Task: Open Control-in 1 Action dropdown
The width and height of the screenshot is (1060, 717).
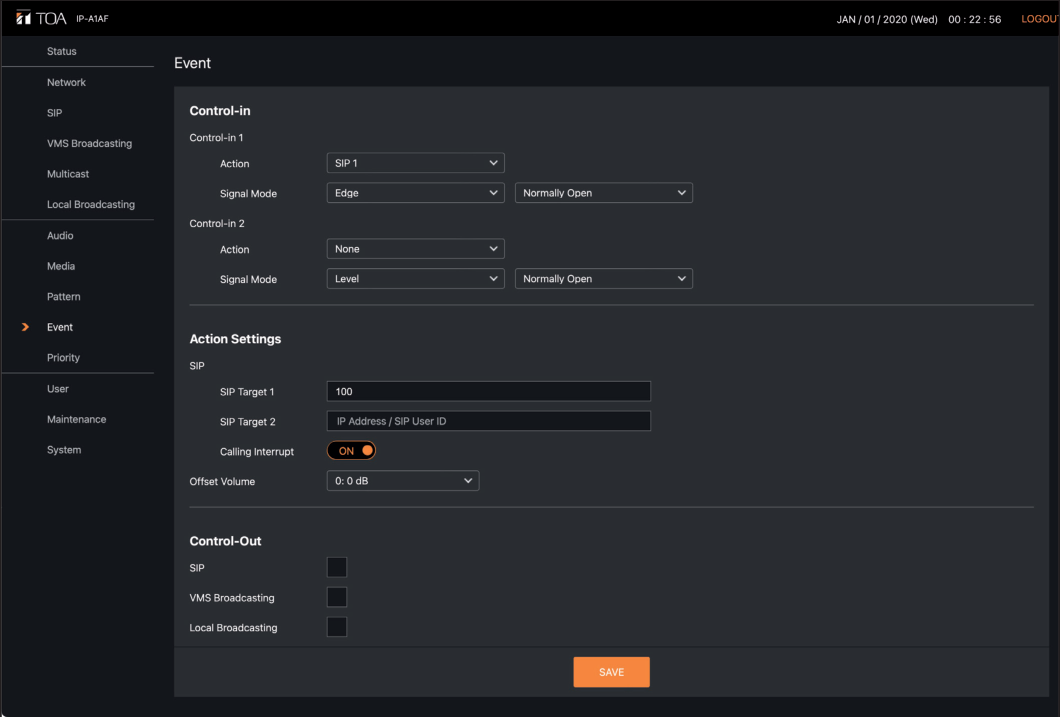Action: point(415,163)
